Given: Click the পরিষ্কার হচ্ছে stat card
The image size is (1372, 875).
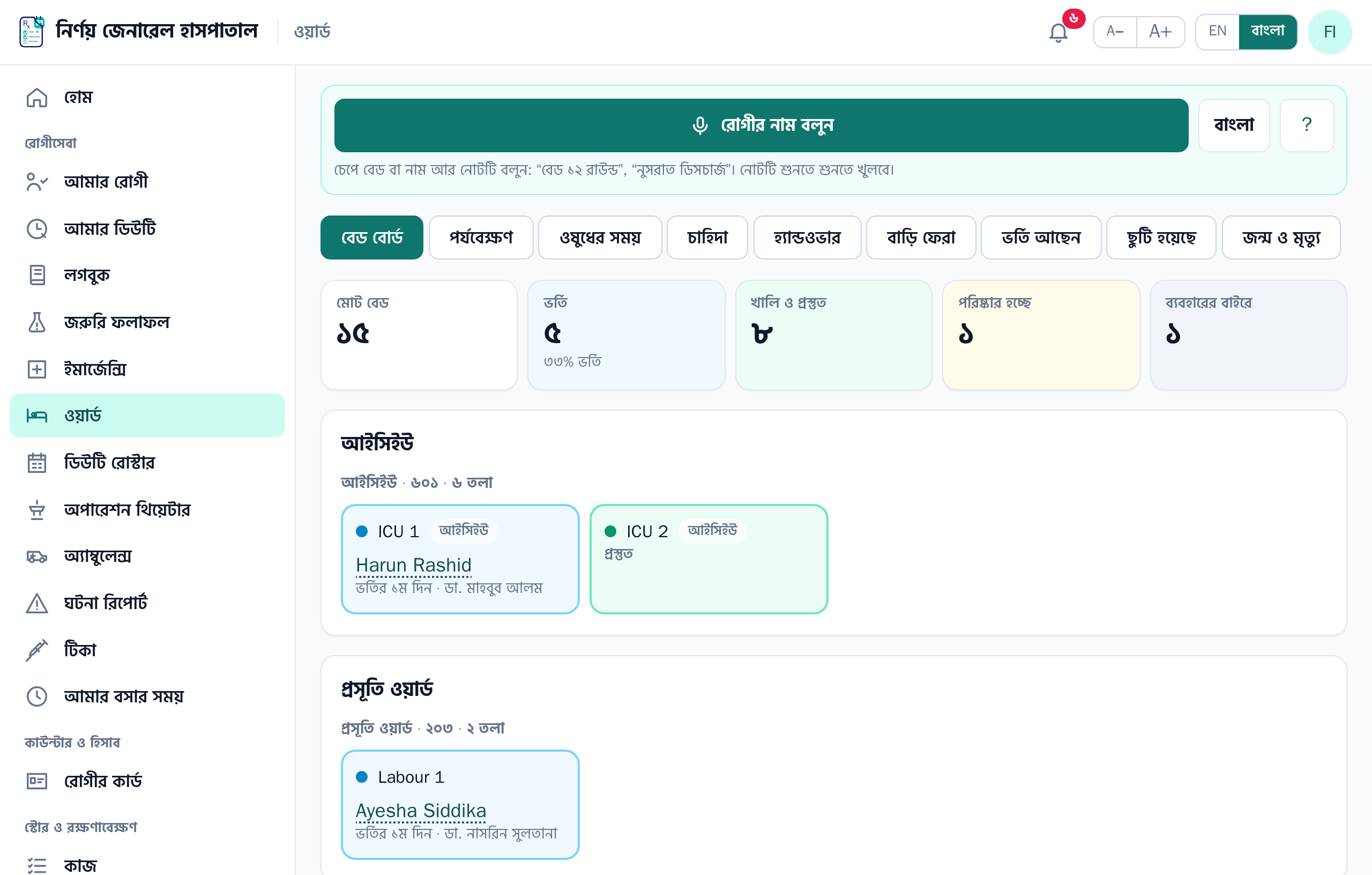Looking at the screenshot, I should pyautogui.click(x=1040, y=335).
